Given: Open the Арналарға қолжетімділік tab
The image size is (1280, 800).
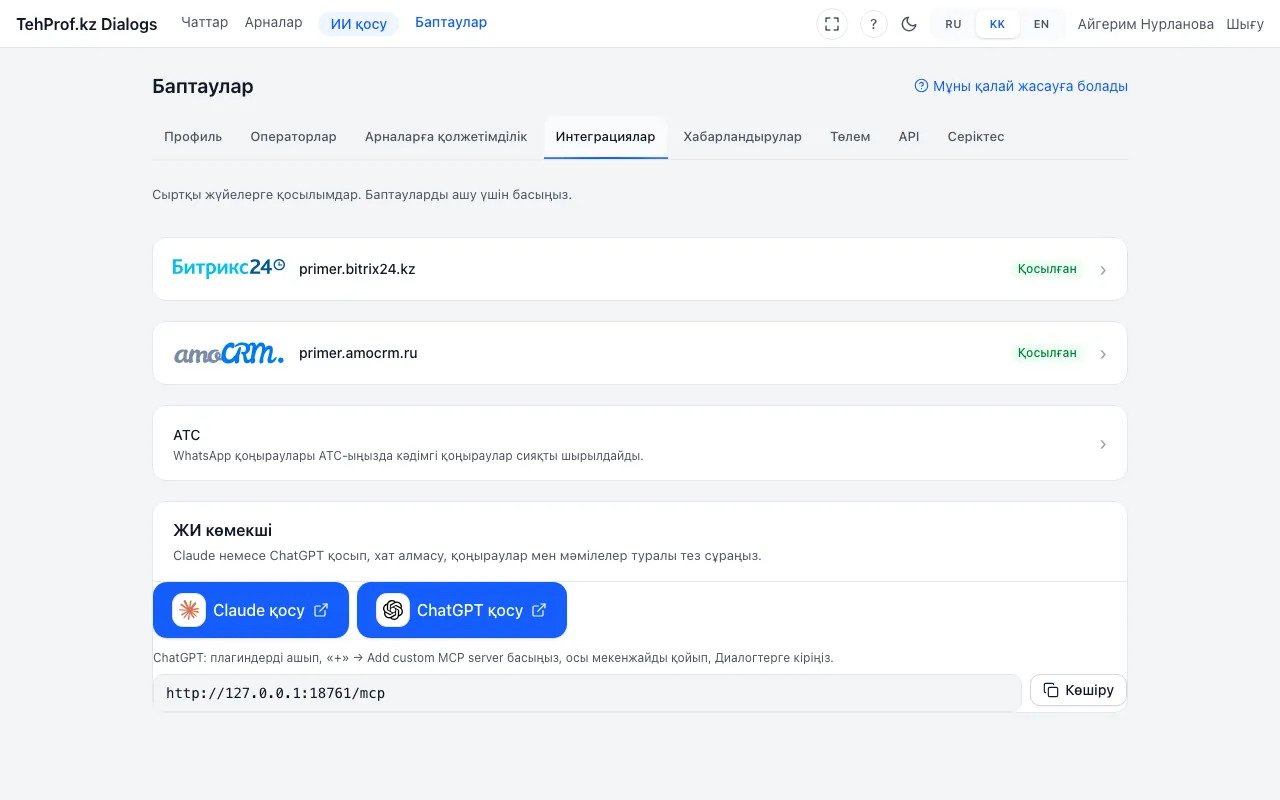Looking at the screenshot, I should [x=446, y=137].
